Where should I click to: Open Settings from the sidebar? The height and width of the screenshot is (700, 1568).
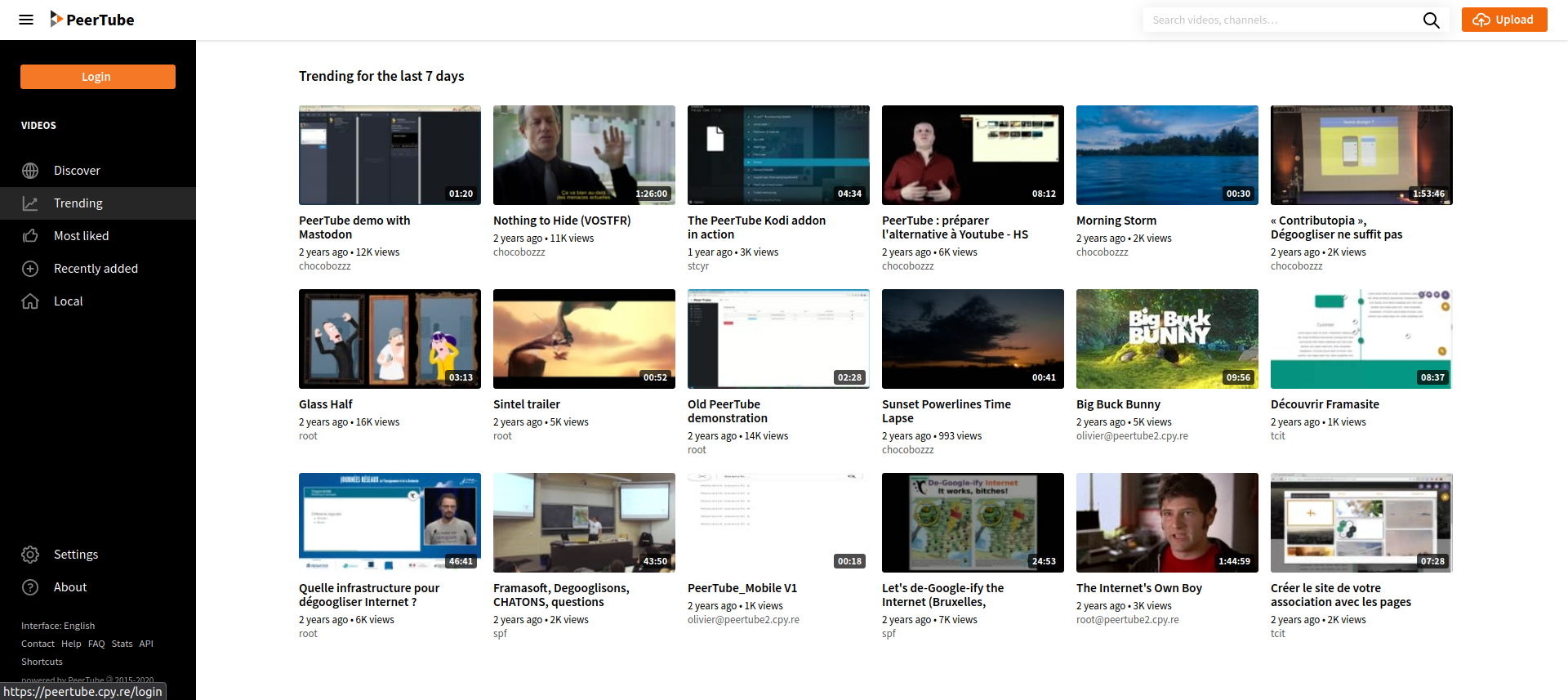(x=98, y=555)
